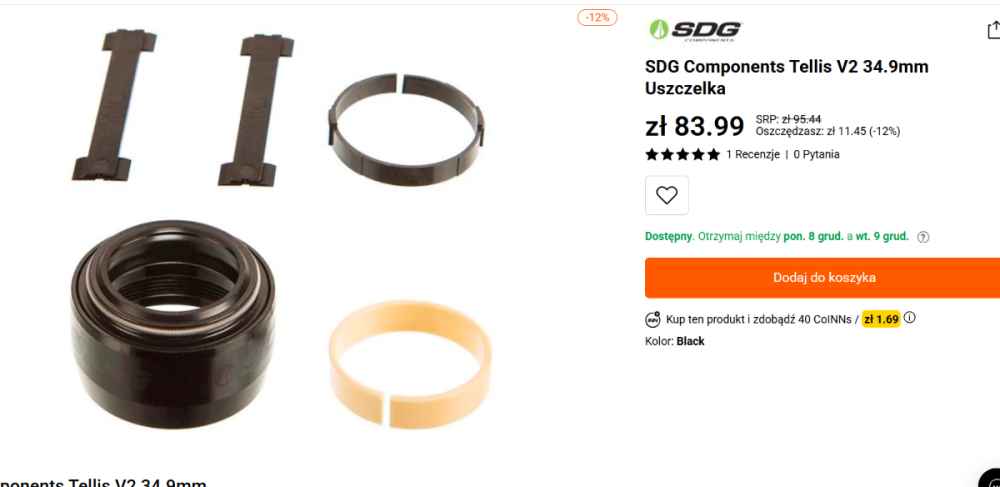The width and height of the screenshot is (1000, 487).
Task: Click the second guide key strip image
Action: tap(255, 110)
